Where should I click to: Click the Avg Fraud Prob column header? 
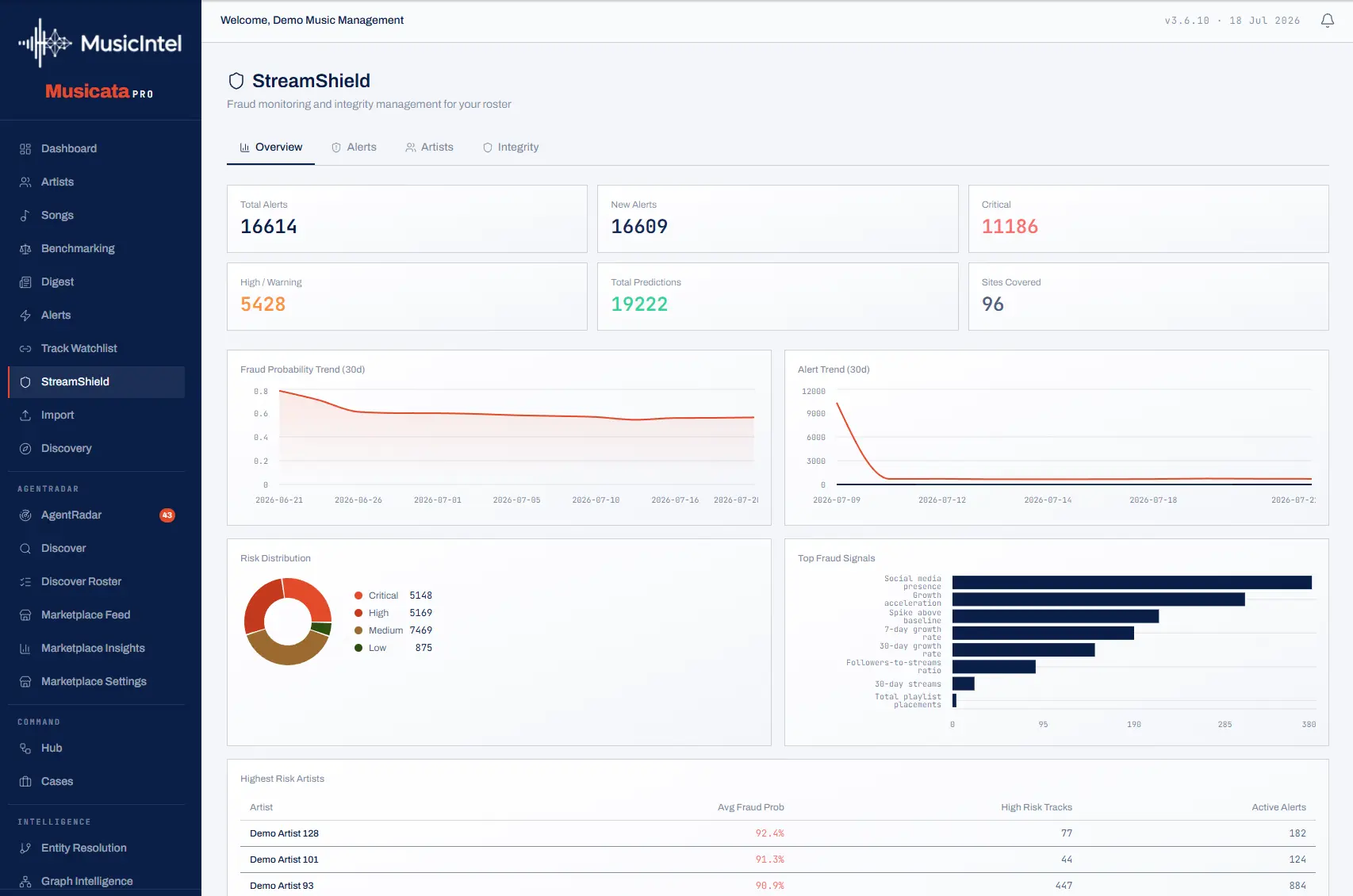coord(750,807)
